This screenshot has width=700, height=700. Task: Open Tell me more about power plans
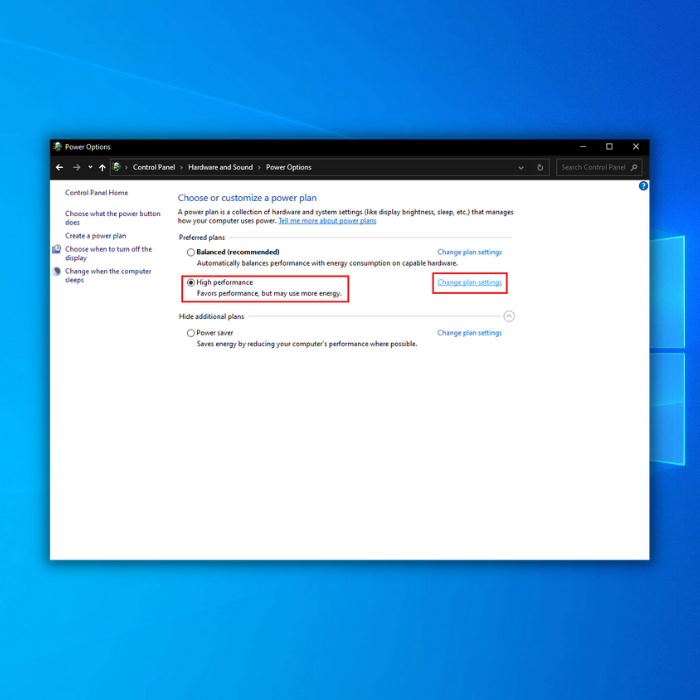327,221
